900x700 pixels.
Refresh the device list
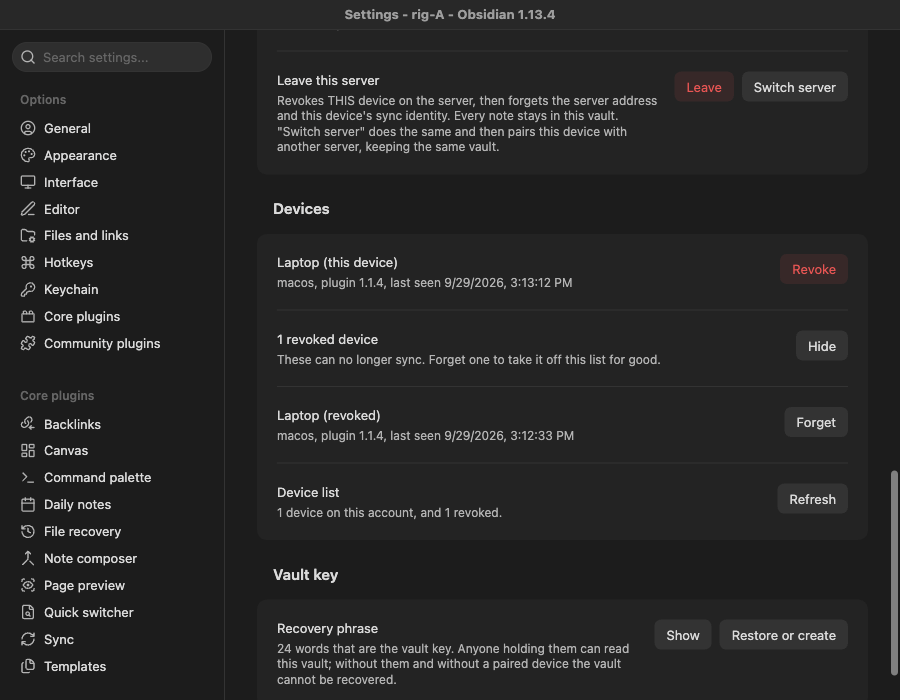(x=812, y=499)
